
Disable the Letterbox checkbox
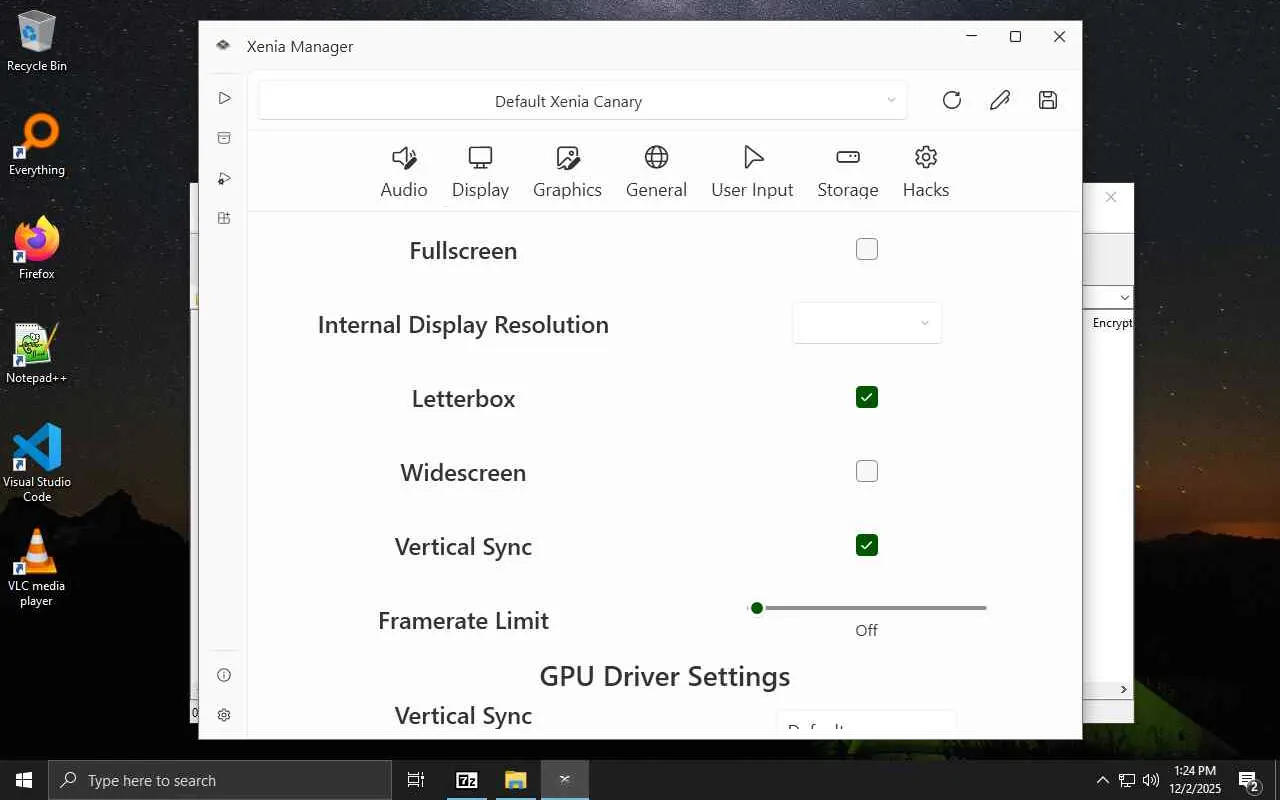click(x=867, y=397)
